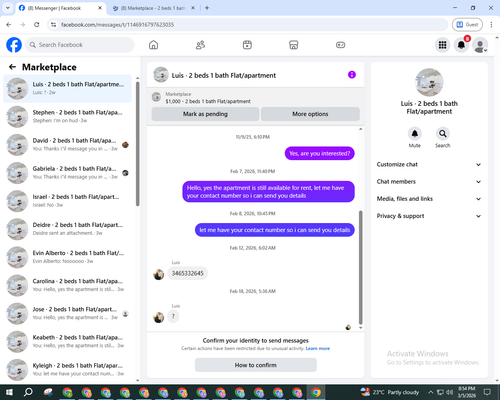Click the message bubble with 3465332645
The height and width of the screenshot is (400, 500).
pos(187,273)
